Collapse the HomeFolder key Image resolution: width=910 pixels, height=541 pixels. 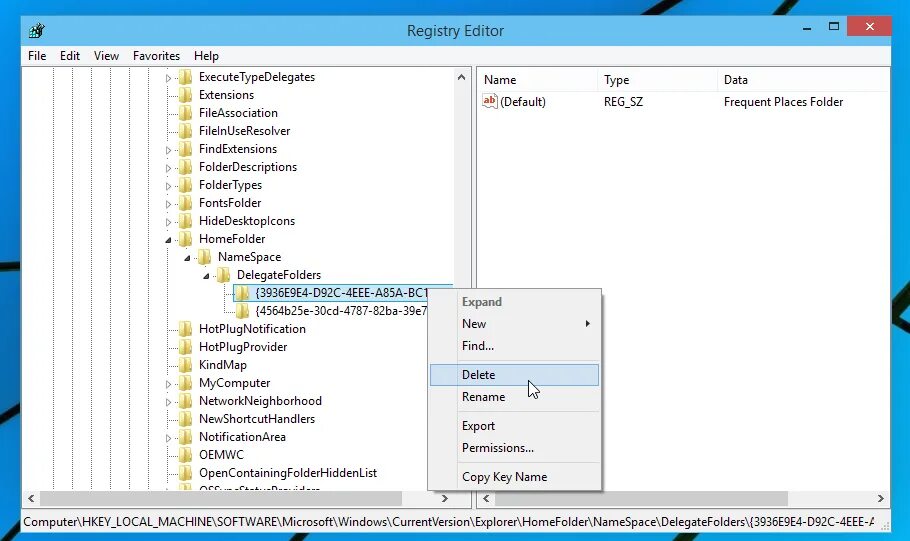click(x=168, y=240)
